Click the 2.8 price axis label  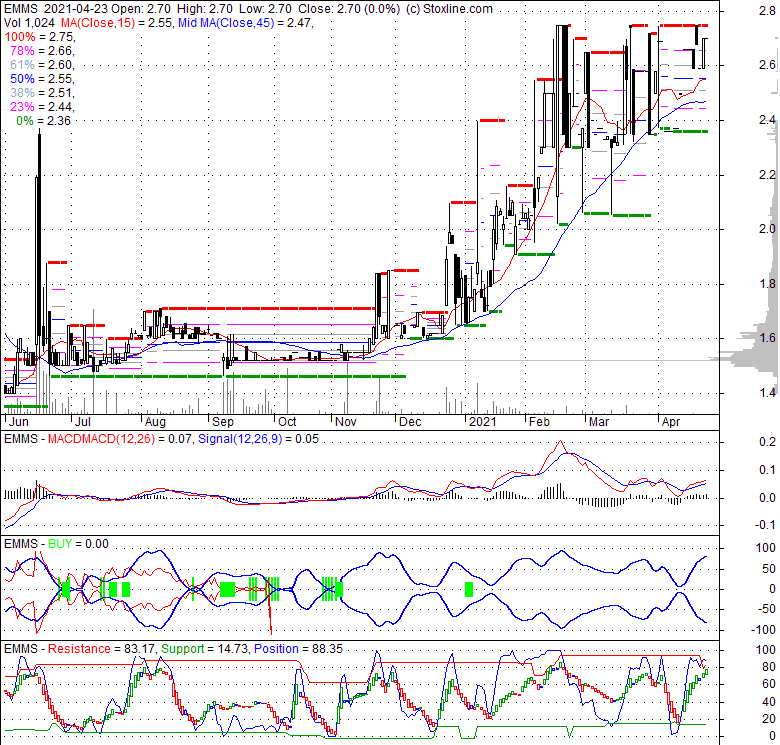point(767,10)
